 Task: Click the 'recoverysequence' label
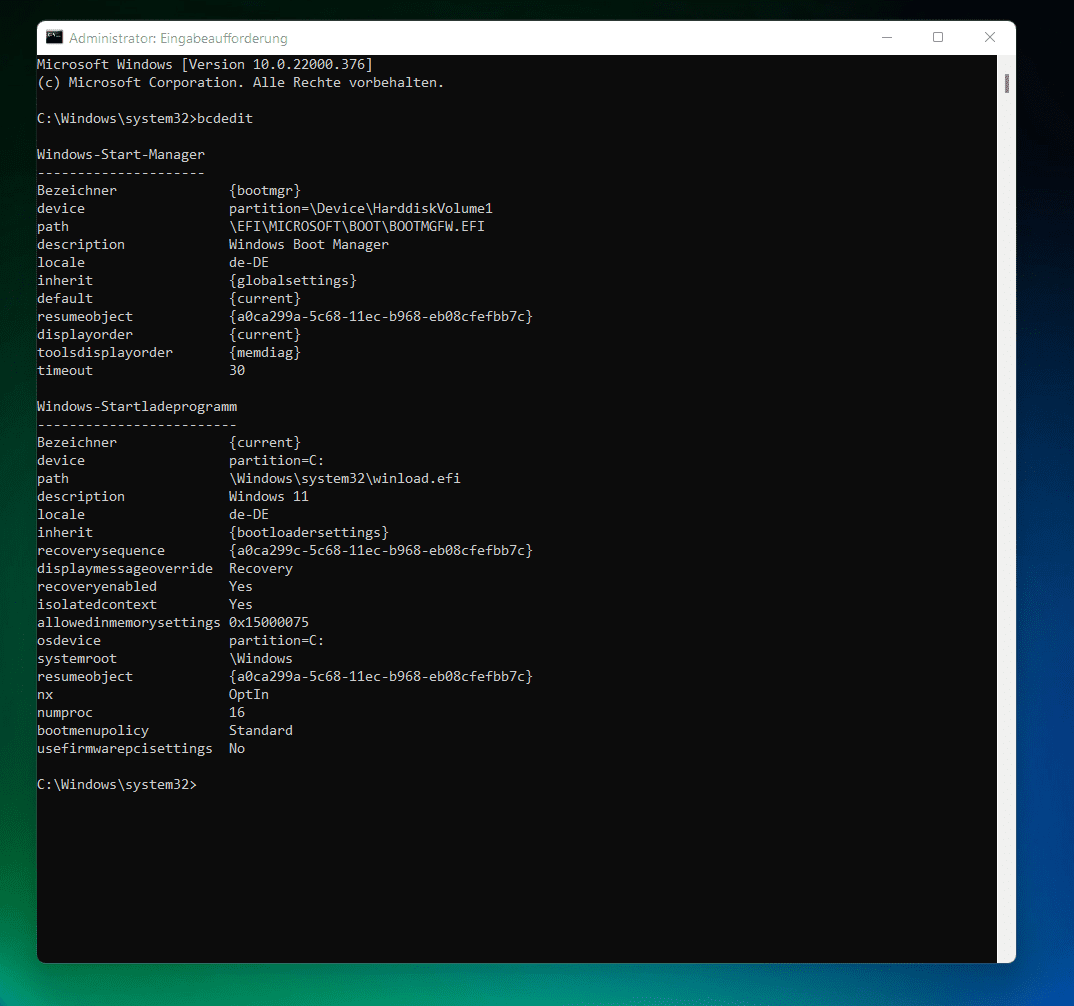point(101,551)
